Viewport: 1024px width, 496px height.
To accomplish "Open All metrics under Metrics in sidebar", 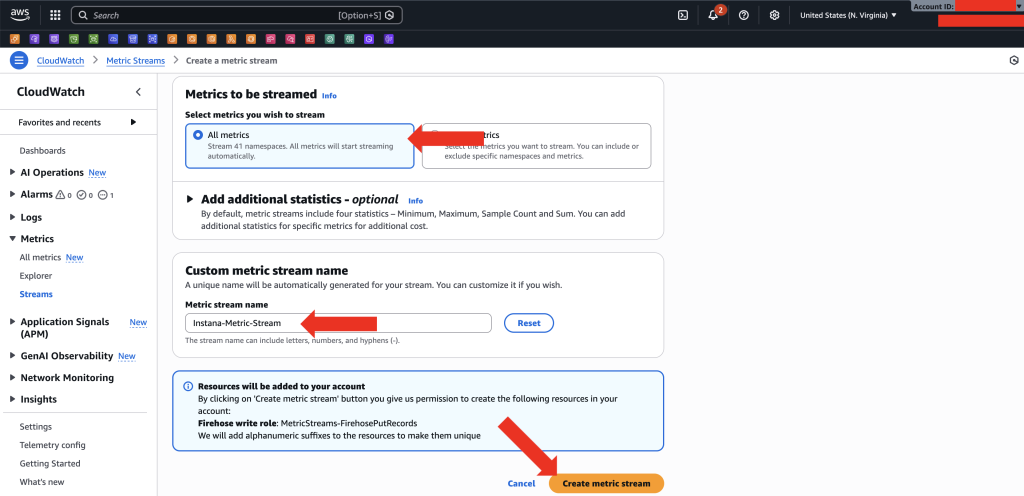I will pos(40,257).
